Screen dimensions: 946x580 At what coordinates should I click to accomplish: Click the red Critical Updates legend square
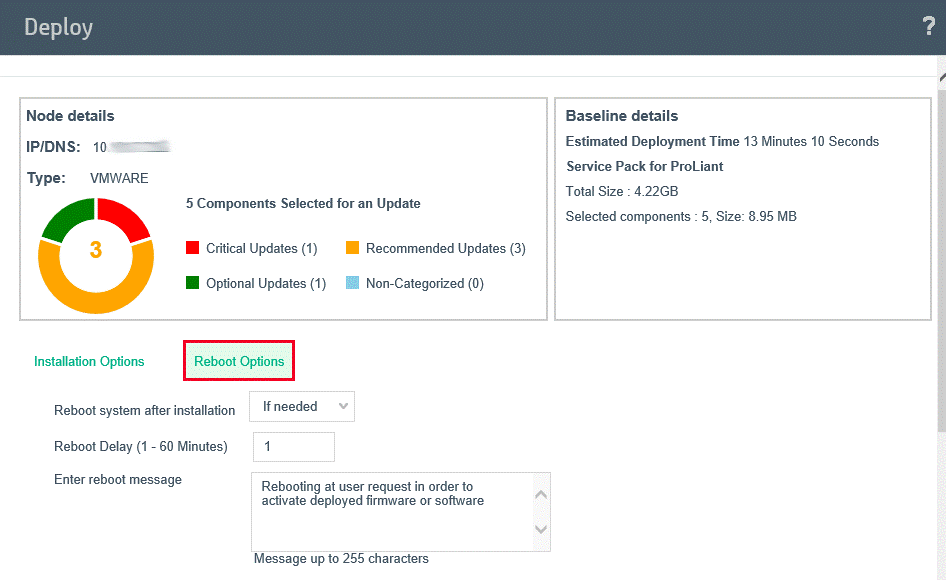coord(193,248)
